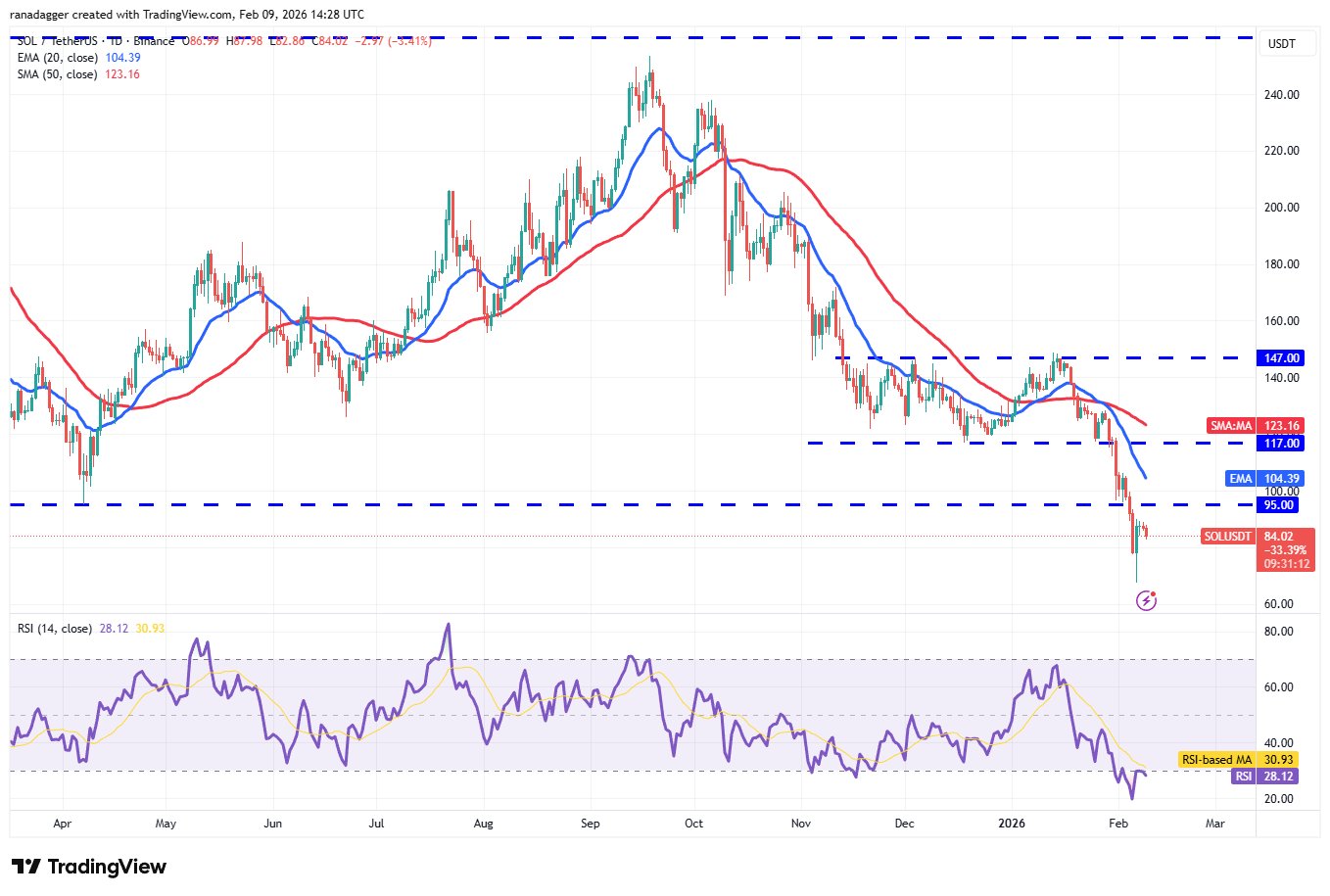The height and width of the screenshot is (896, 1330).
Task: Click the Sep label on time axis
Action: 590,824
